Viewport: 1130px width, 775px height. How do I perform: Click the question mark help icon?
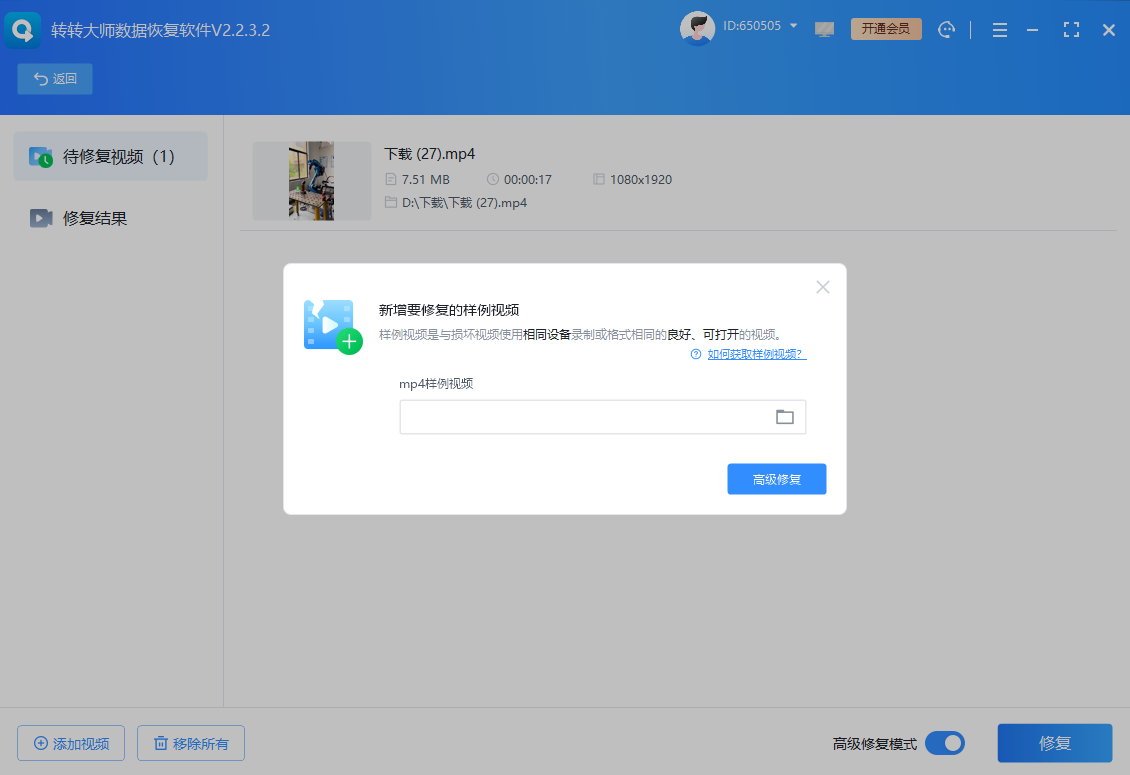[x=696, y=354]
